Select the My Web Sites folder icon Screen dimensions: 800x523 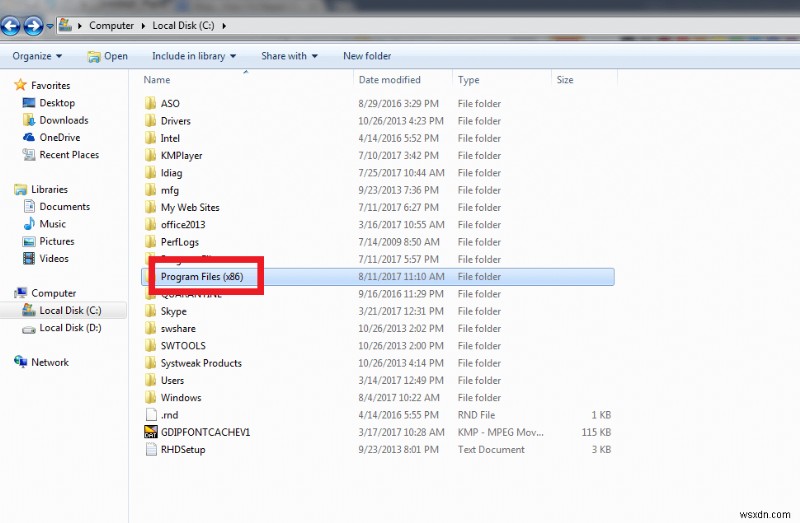click(x=150, y=207)
